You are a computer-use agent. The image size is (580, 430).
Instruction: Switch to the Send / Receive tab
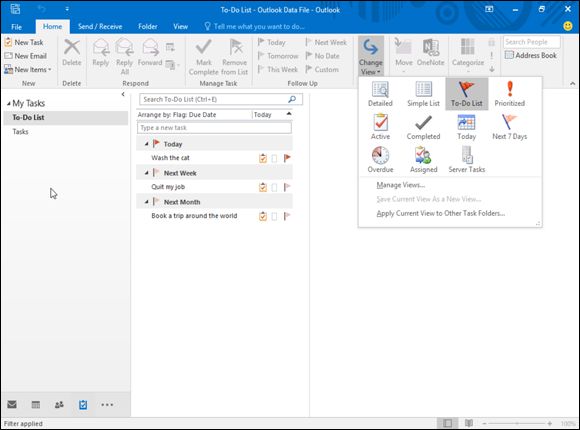(x=100, y=26)
